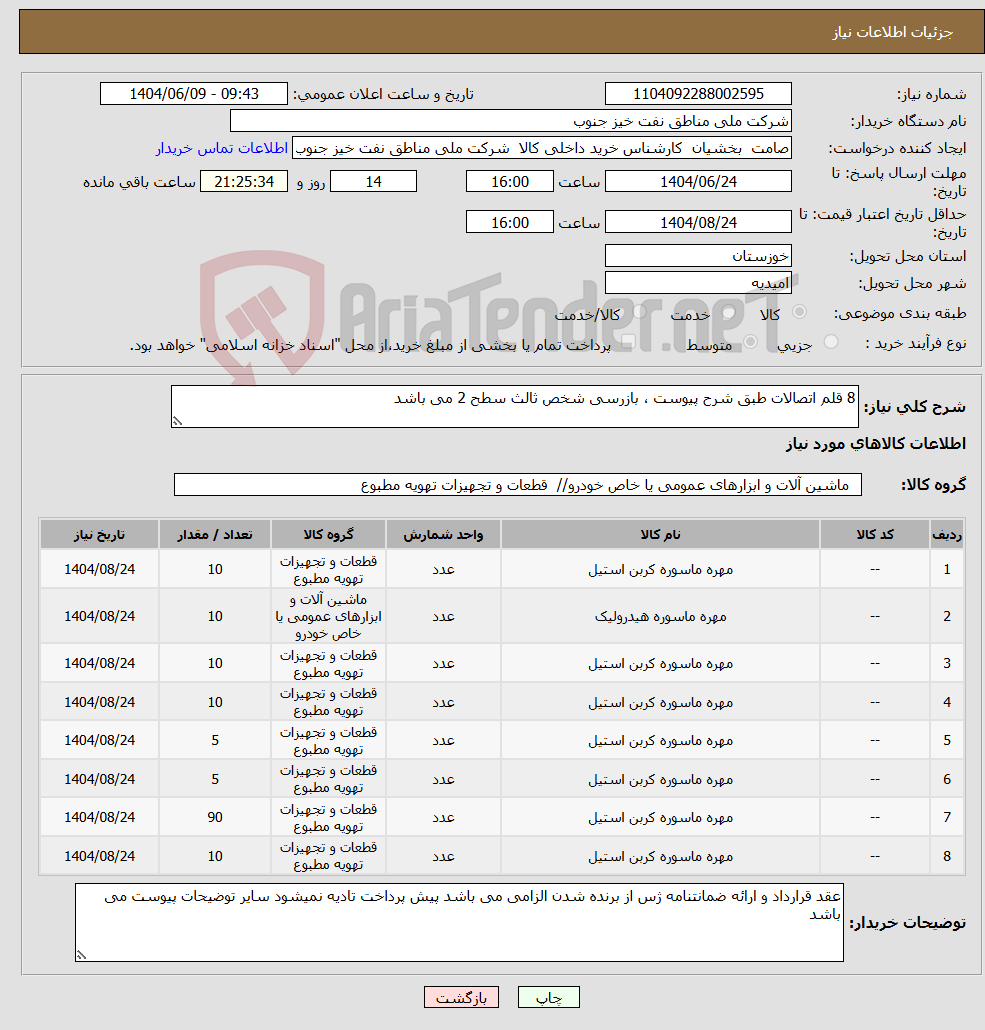
Task: Click the arrow icon in شرح کلی نیاز box
Action: pos(178,420)
